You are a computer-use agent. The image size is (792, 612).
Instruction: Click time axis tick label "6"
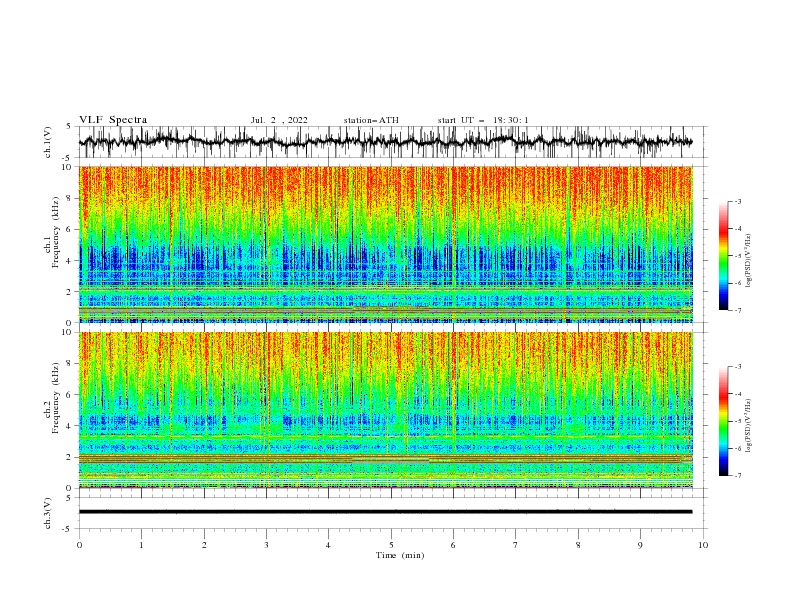(x=453, y=545)
